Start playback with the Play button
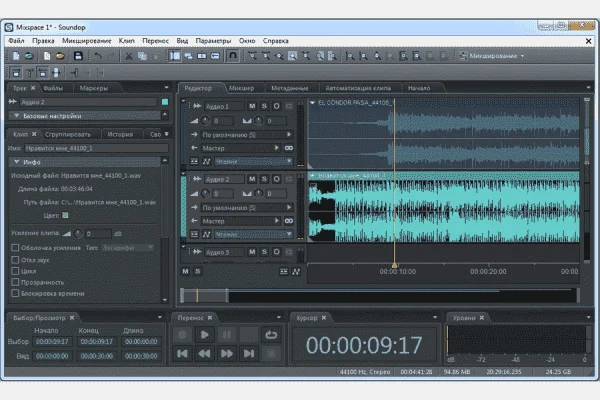The width and height of the screenshot is (600, 400). tap(204, 335)
